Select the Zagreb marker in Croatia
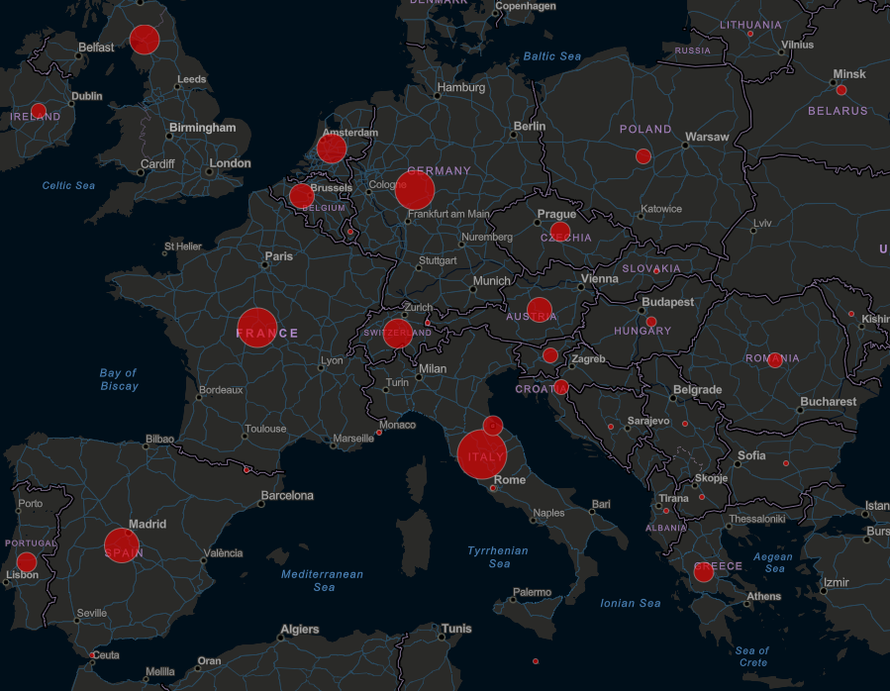Viewport: 890px width, 691px height. coord(550,354)
